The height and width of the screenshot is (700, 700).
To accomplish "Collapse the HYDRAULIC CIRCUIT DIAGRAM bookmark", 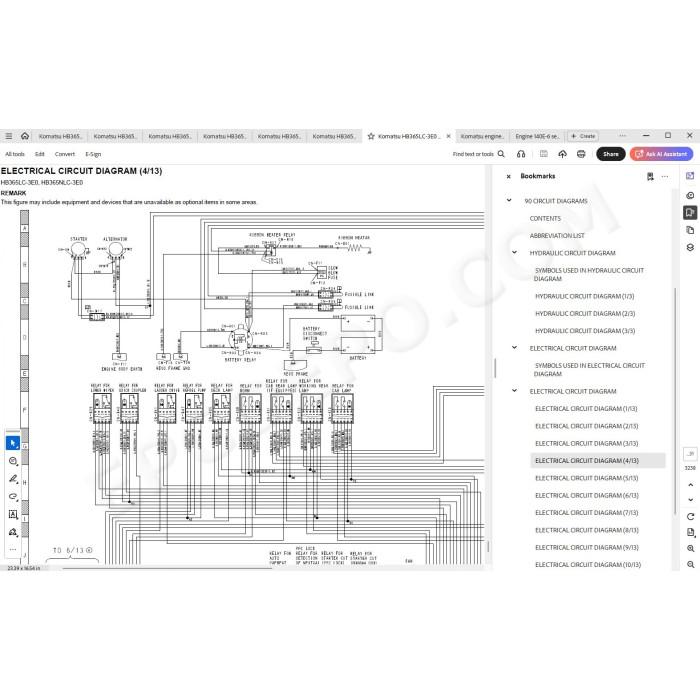I will click(x=514, y=252).
